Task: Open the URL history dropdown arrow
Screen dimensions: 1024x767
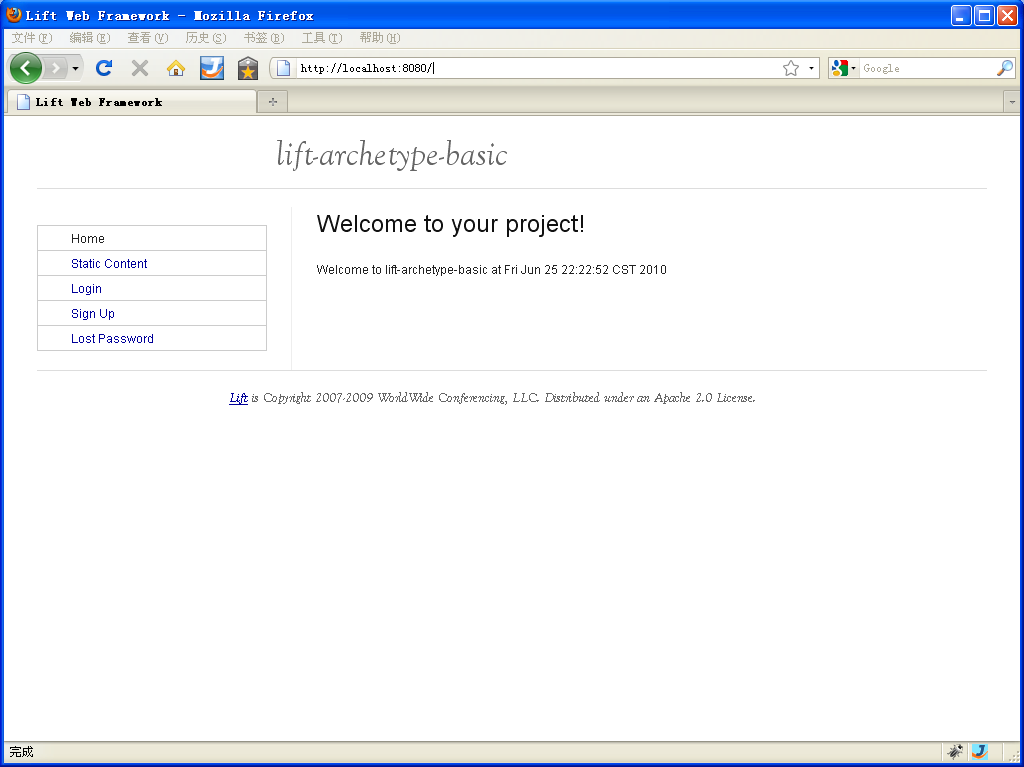Action: click(811, 68)
